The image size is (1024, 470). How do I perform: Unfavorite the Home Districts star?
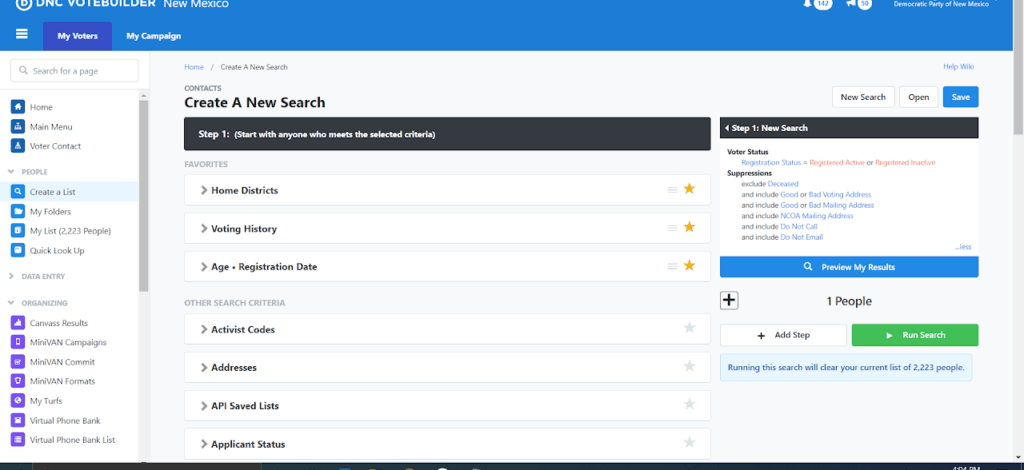pyautogui.click(x=689, y=190)
